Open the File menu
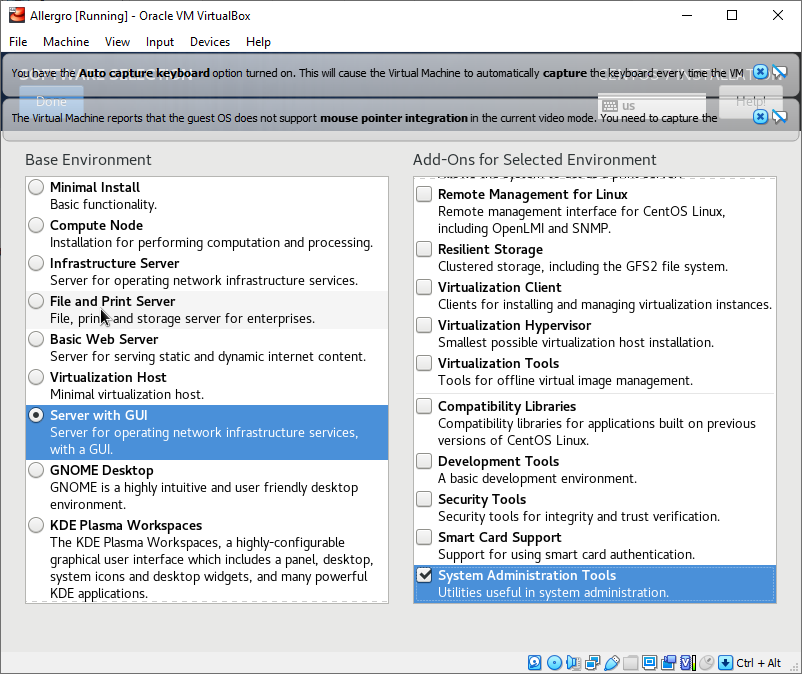The image size is (802, 674). pyautogui.click(x=18, y=42)
